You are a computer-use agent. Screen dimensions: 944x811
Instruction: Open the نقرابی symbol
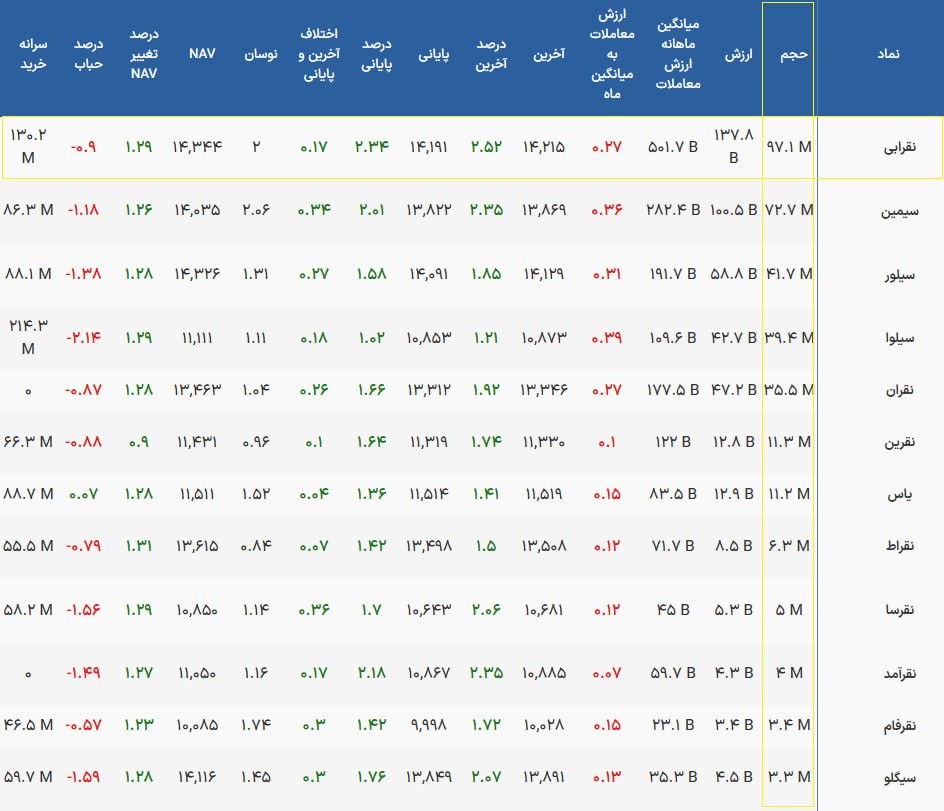[x=899, y=147]
